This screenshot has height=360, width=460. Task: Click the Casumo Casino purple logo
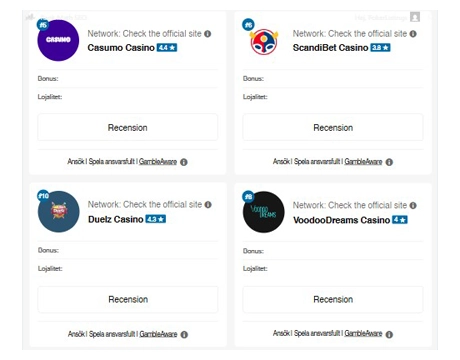coord(58,40)
